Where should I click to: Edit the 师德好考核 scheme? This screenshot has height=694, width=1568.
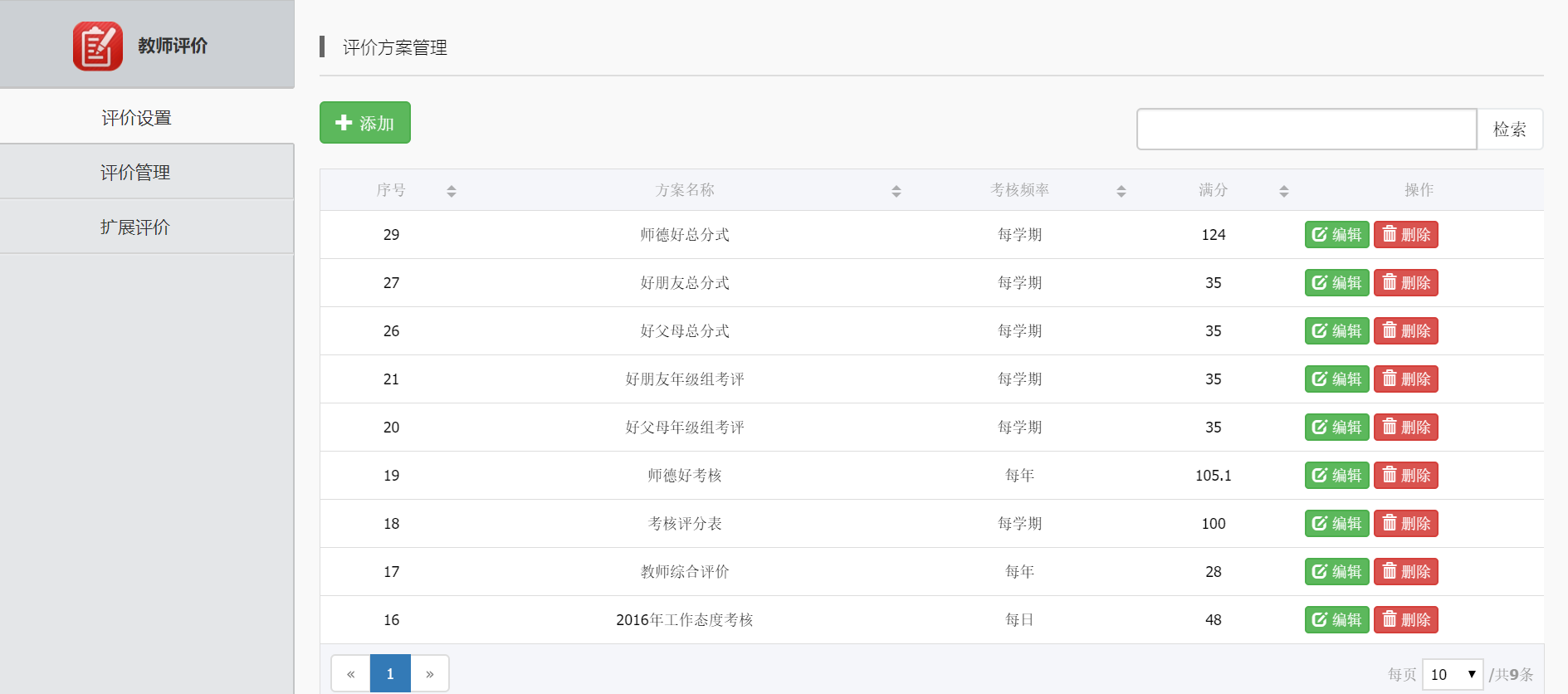tap(1336, 476)
